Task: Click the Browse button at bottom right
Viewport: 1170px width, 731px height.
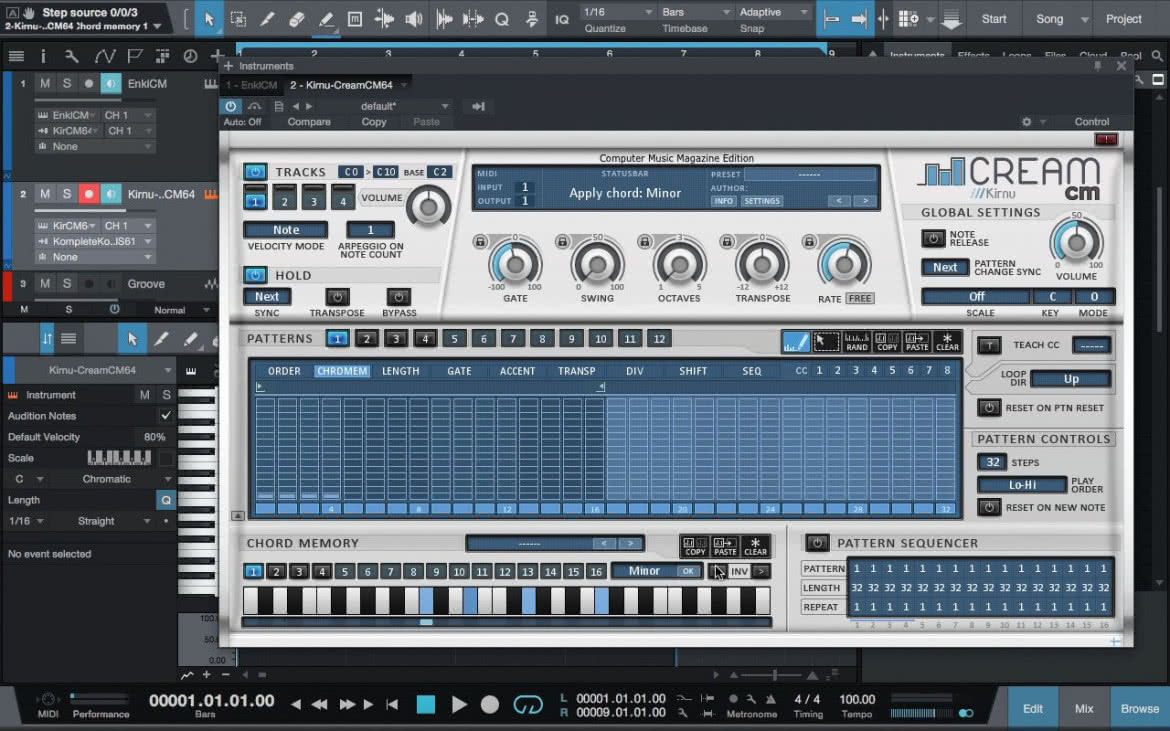Action: (x=1139, y=709)
